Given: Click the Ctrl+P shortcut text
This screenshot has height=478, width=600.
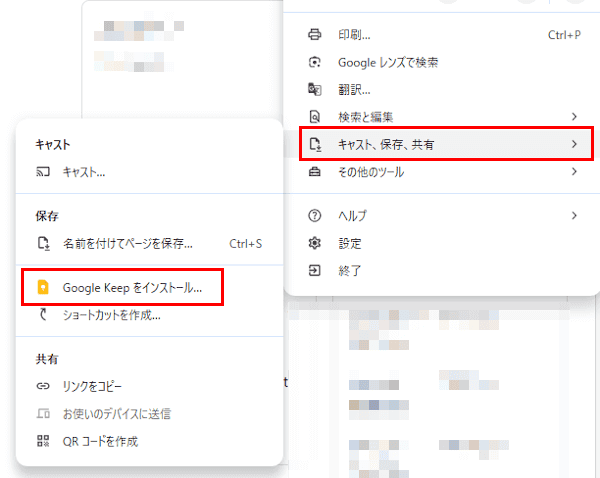Looking at the screenshot, I should (564, 35).
